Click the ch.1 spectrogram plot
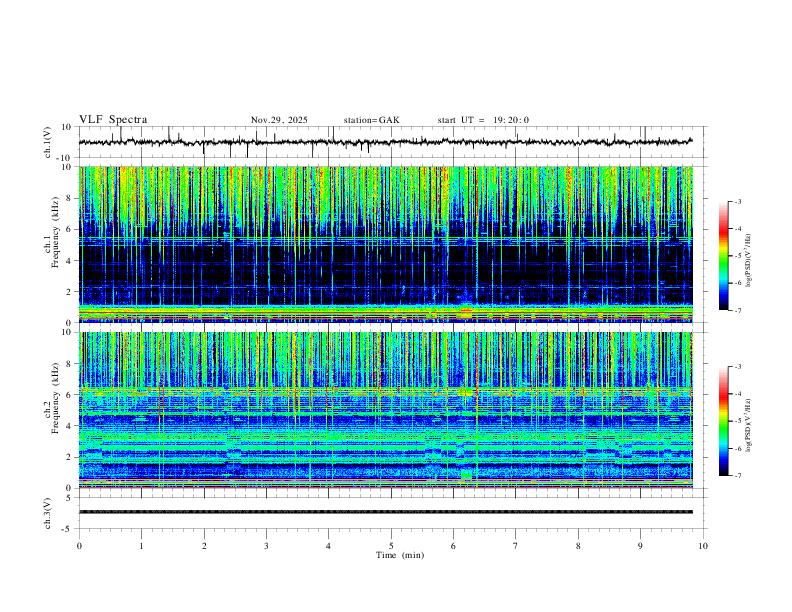 (386, 244)
